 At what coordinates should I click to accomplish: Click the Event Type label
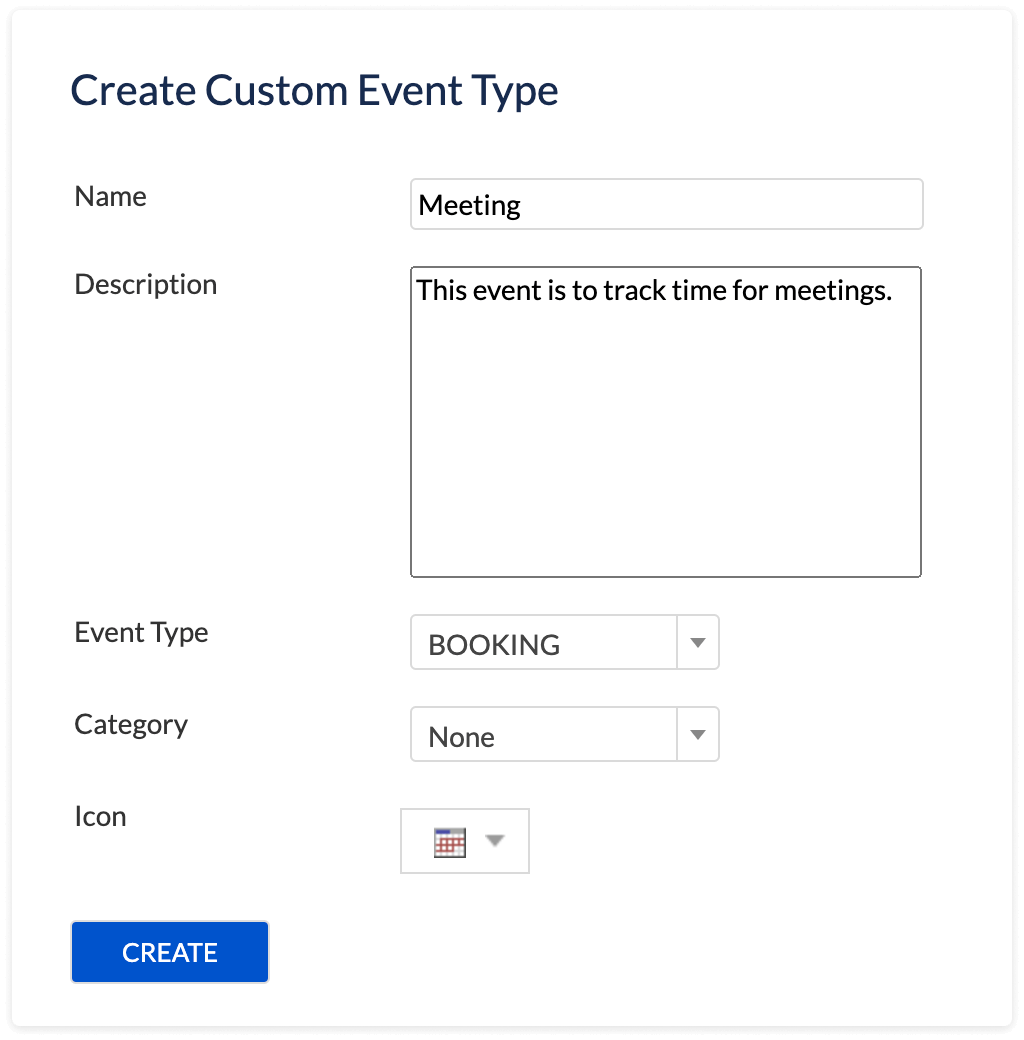pyautogui.click(x=141, y=632)
